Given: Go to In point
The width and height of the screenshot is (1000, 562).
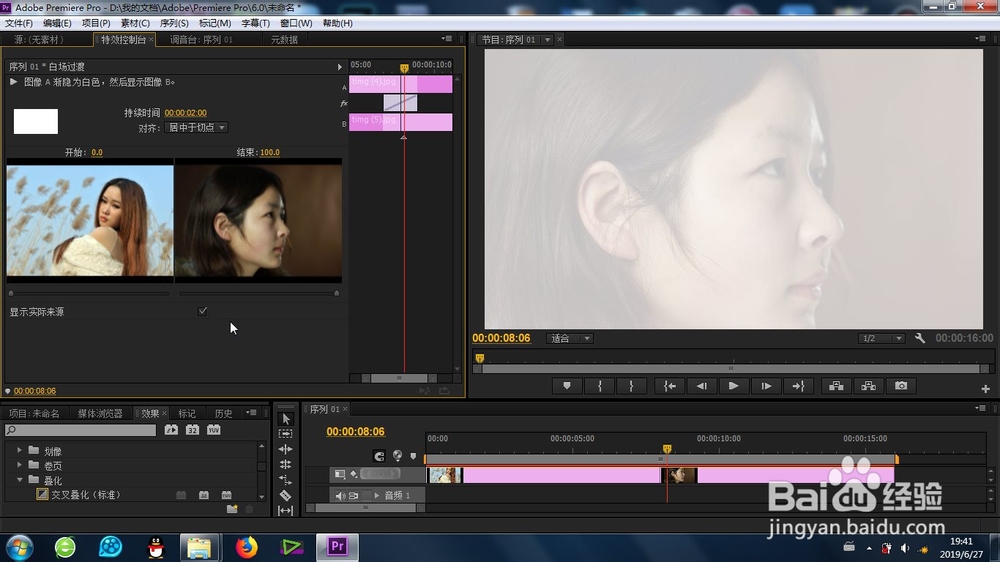Looking at the screenshot, I should (670, 386).
